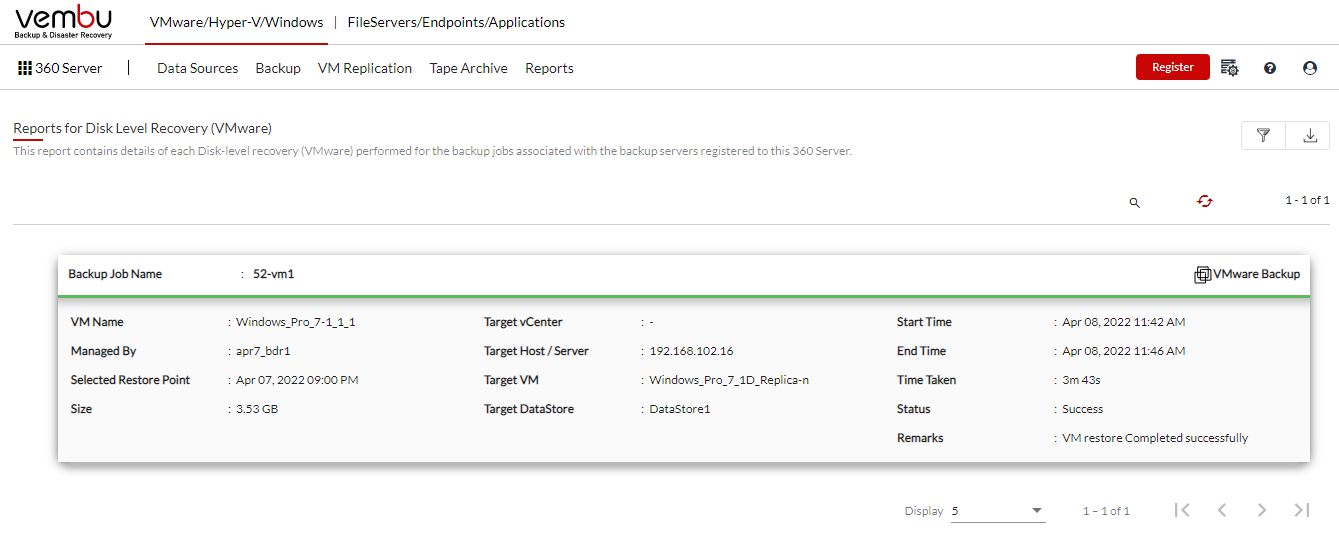Download the Disk Level Recovery report
Viewport: 1339px width, 552px height.
click(x=1309, y=135)
